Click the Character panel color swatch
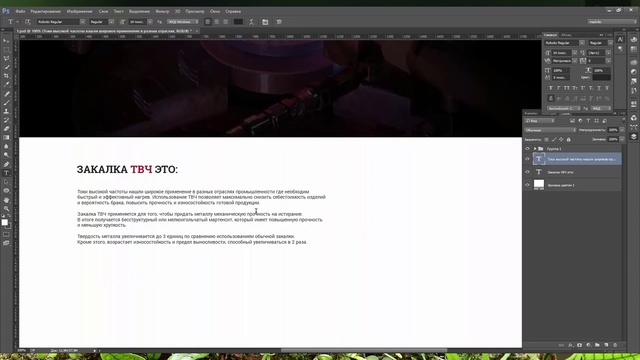Screen dimensions: 640x360 [x=602, y=77]
